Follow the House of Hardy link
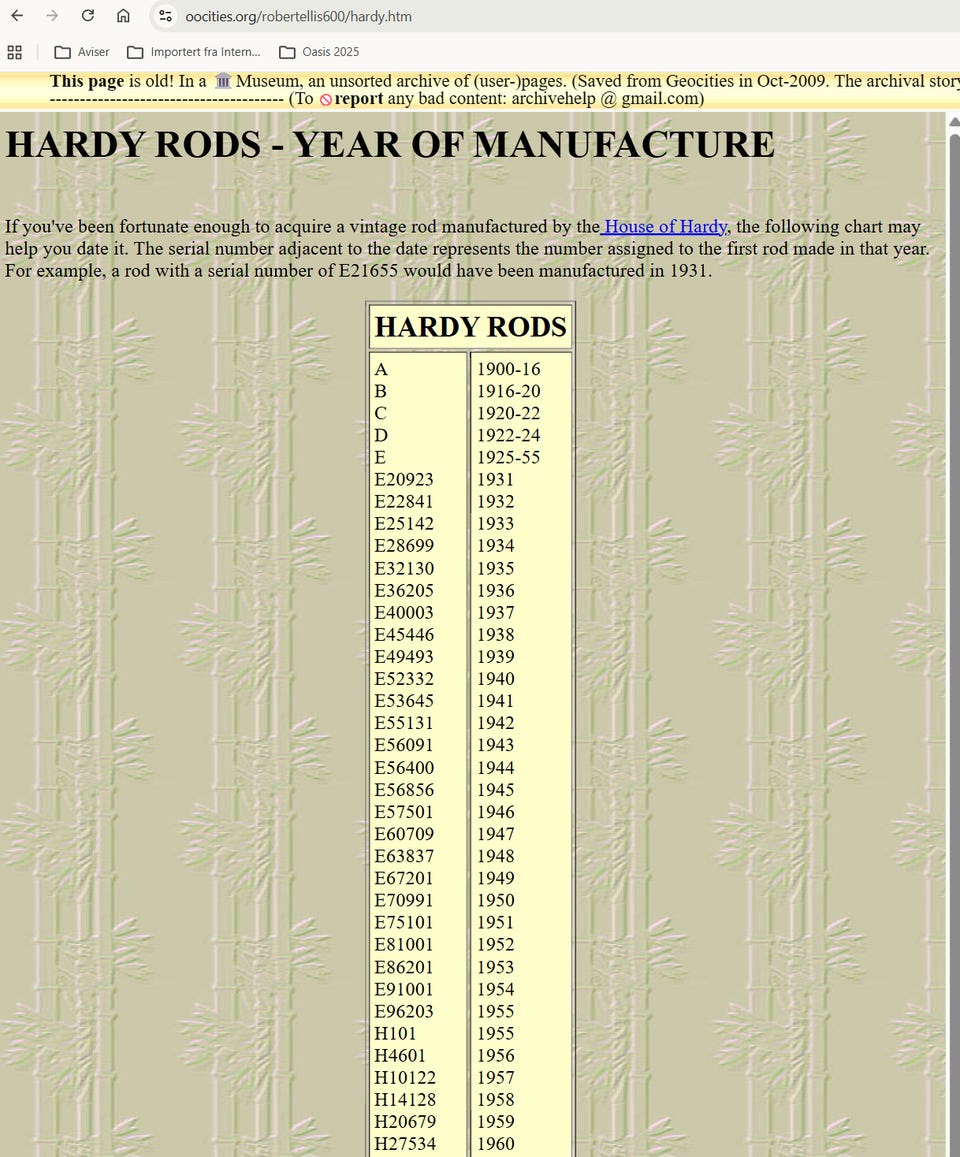This screenshot has width=960, height=1157. click(666, 227)
